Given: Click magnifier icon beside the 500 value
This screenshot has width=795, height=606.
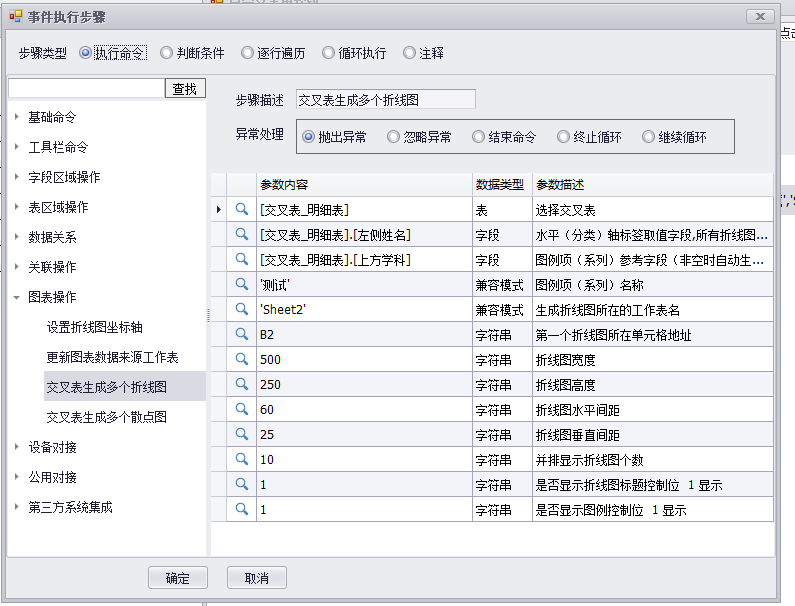Looking at the screenshot, I should [x=241, y=359].
